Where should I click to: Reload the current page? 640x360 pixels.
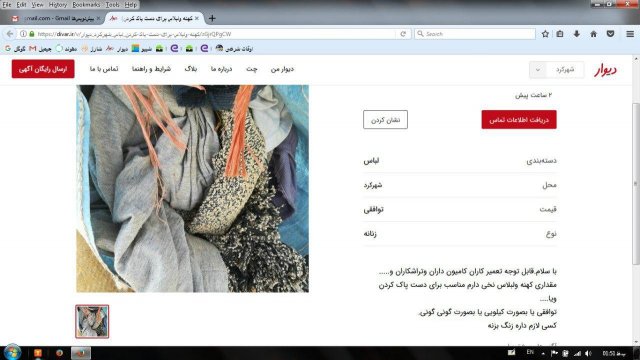[403, 34]
